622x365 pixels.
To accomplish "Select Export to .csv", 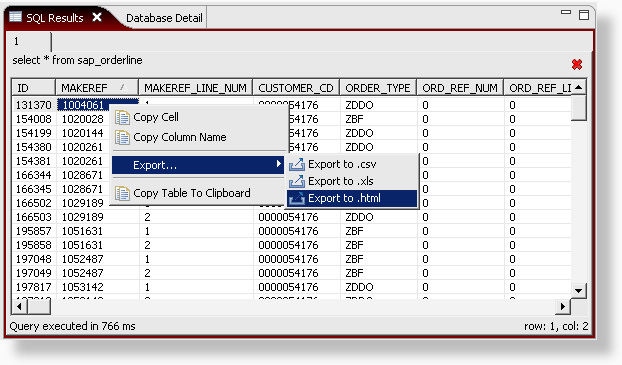I will point(352,164).
